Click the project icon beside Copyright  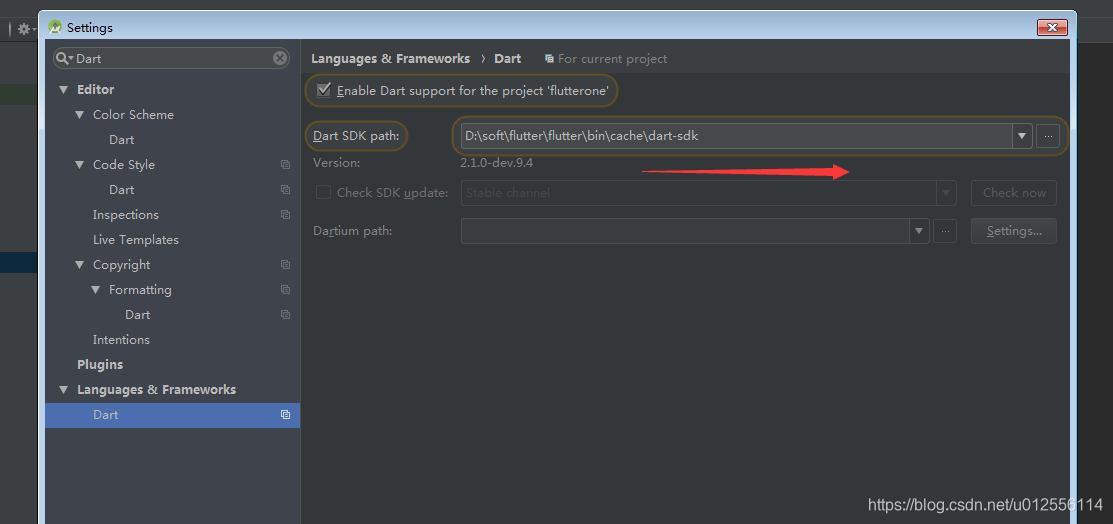pos(285,265)
